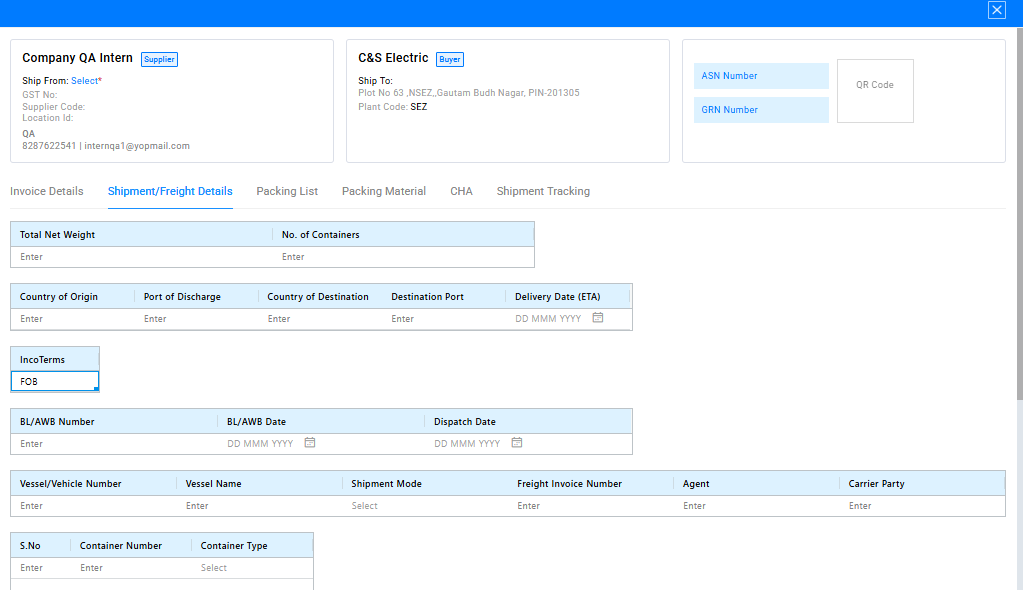
Task: Select the CHA tab
Action: [x=461, y=191]
